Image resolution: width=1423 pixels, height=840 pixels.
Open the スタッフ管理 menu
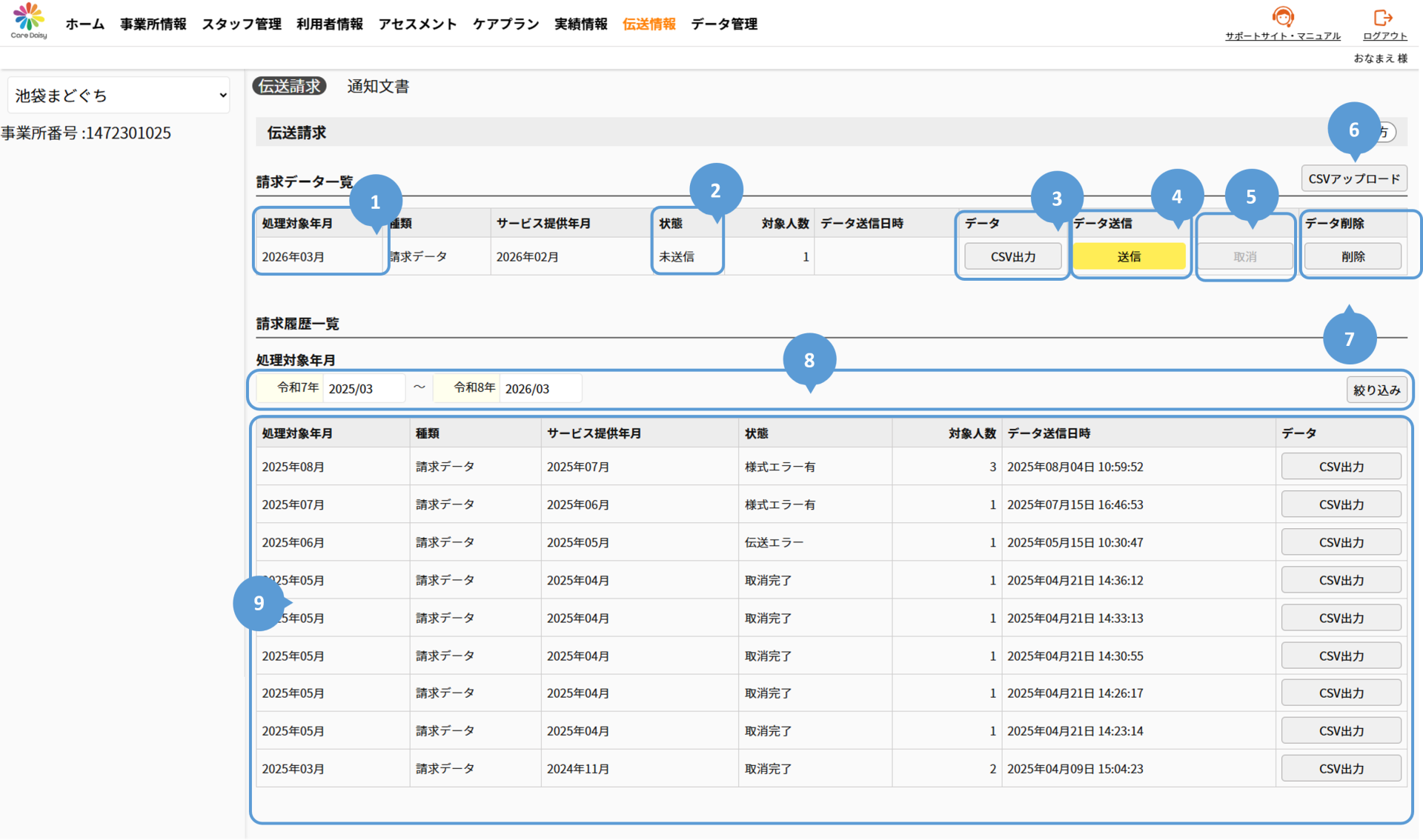242,24
